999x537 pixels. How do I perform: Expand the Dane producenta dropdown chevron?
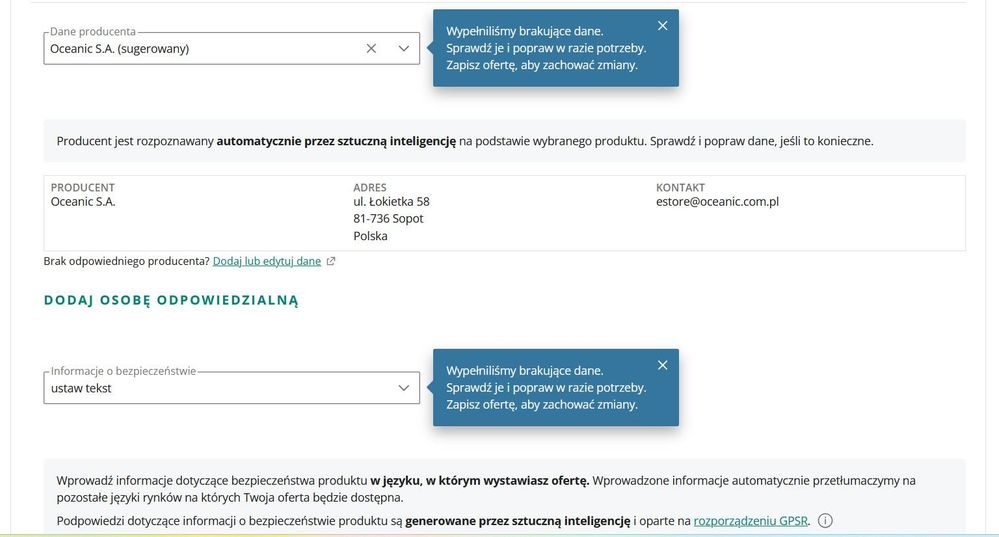click(x=404, y=48)
